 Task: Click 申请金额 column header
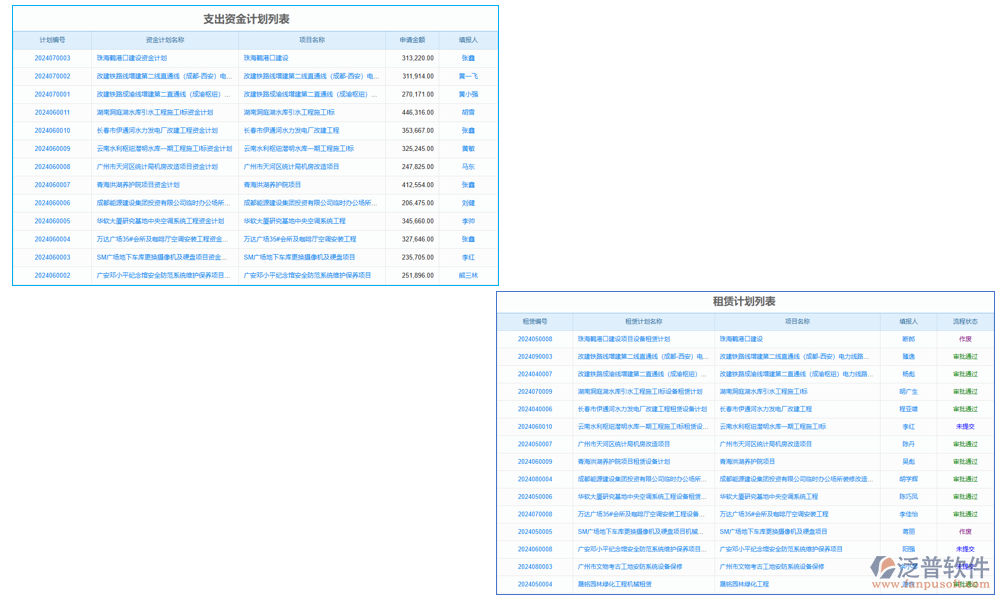tap(412, 40)
